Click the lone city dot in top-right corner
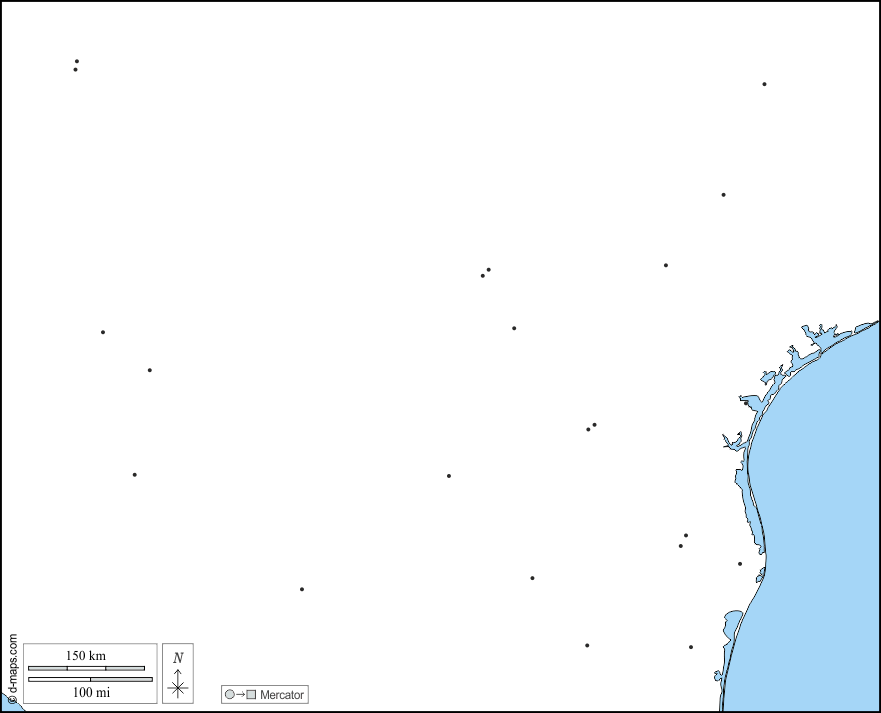881x713 pixels. [764, 84]
